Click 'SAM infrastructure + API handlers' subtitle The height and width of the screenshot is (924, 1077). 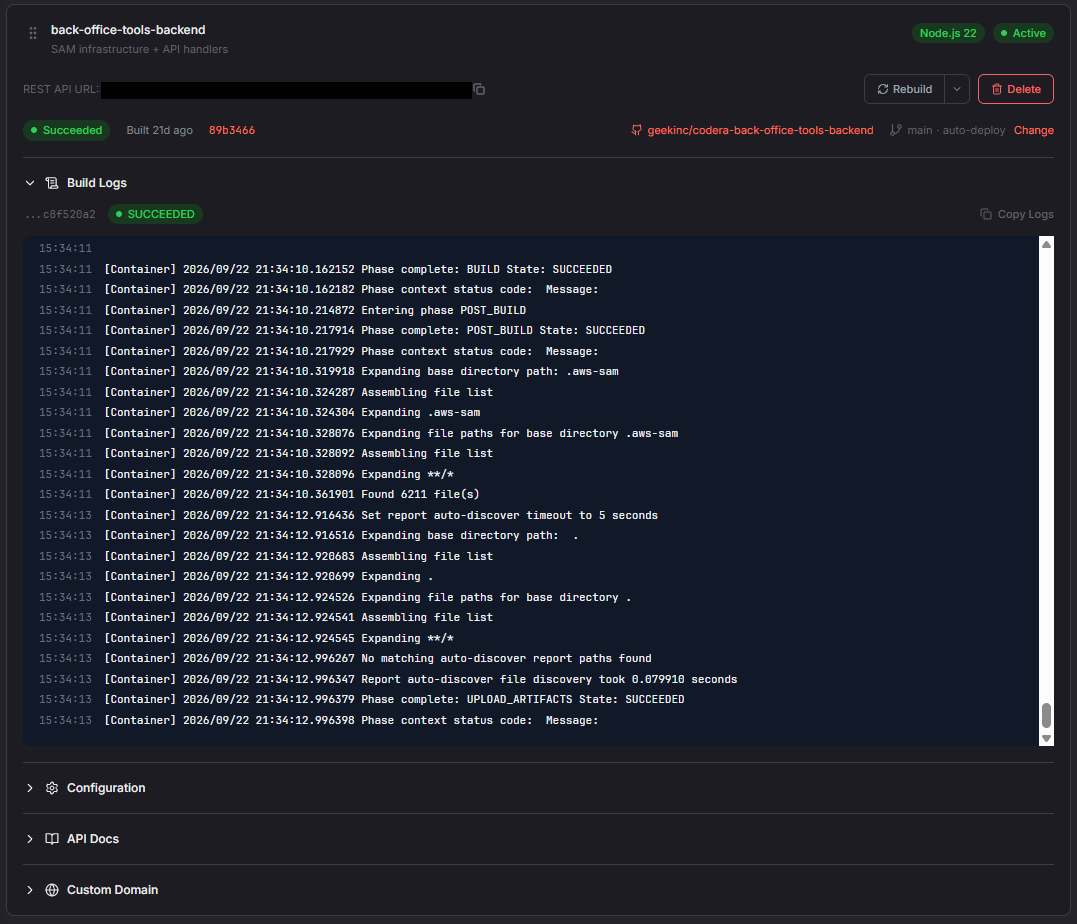click(x=139, y=49)
